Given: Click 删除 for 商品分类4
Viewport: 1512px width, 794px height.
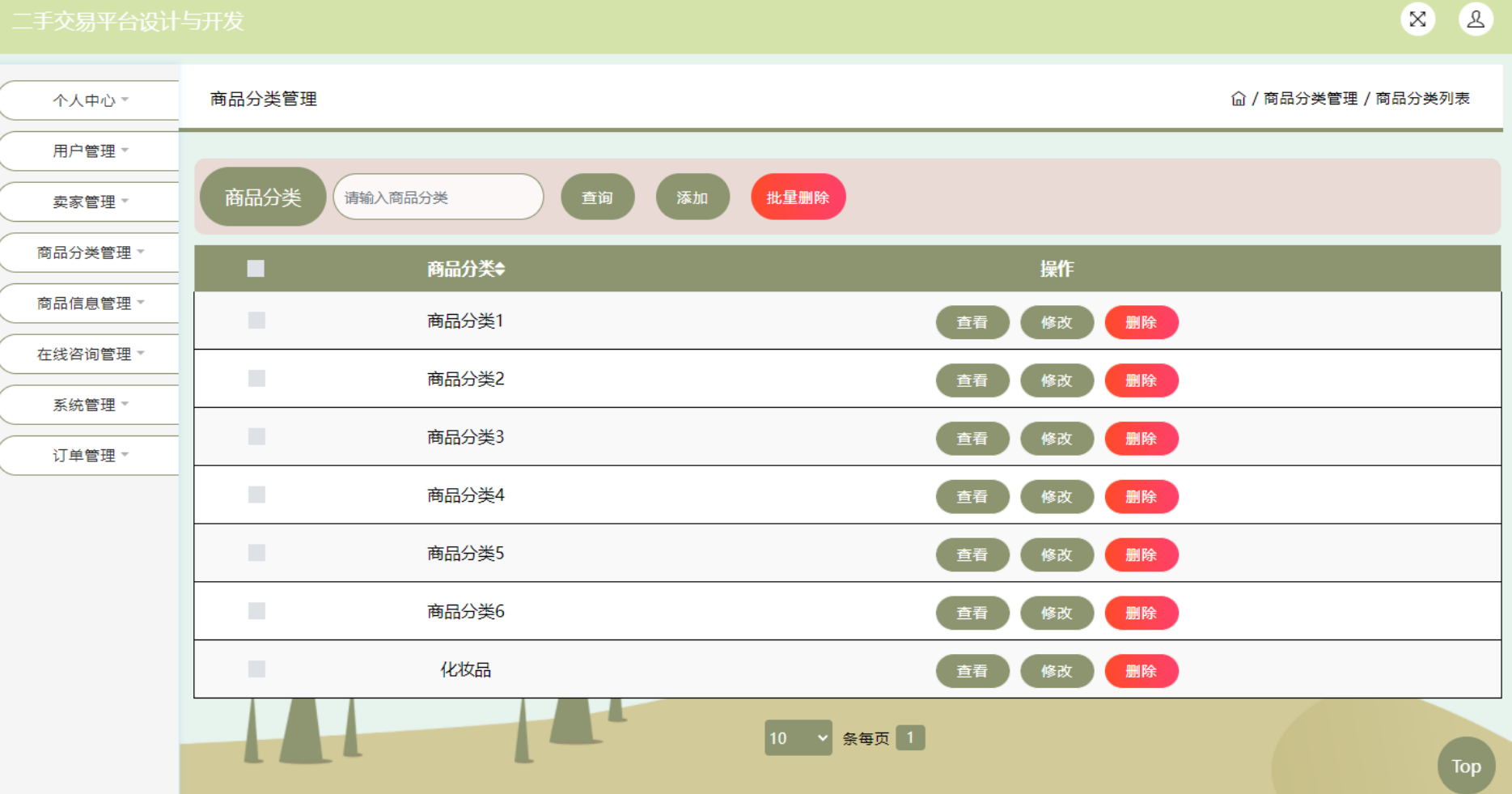Looking at the screenshot, I should click(1141, 497).
